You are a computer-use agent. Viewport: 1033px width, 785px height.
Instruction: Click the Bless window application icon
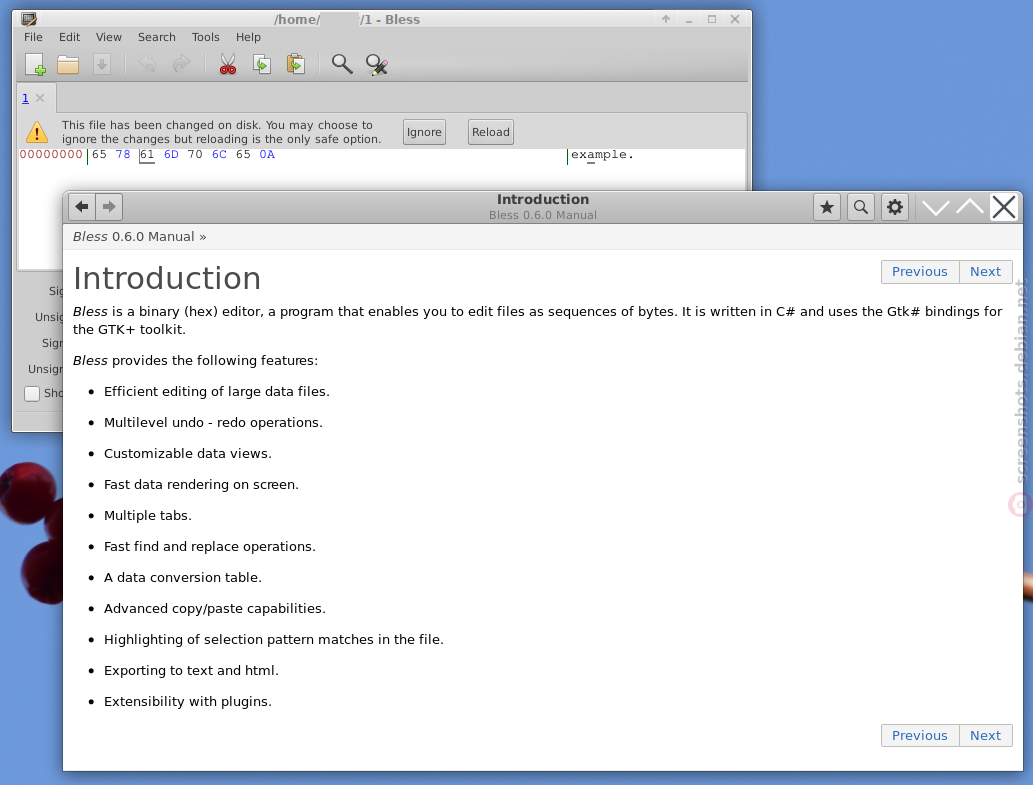28,19
